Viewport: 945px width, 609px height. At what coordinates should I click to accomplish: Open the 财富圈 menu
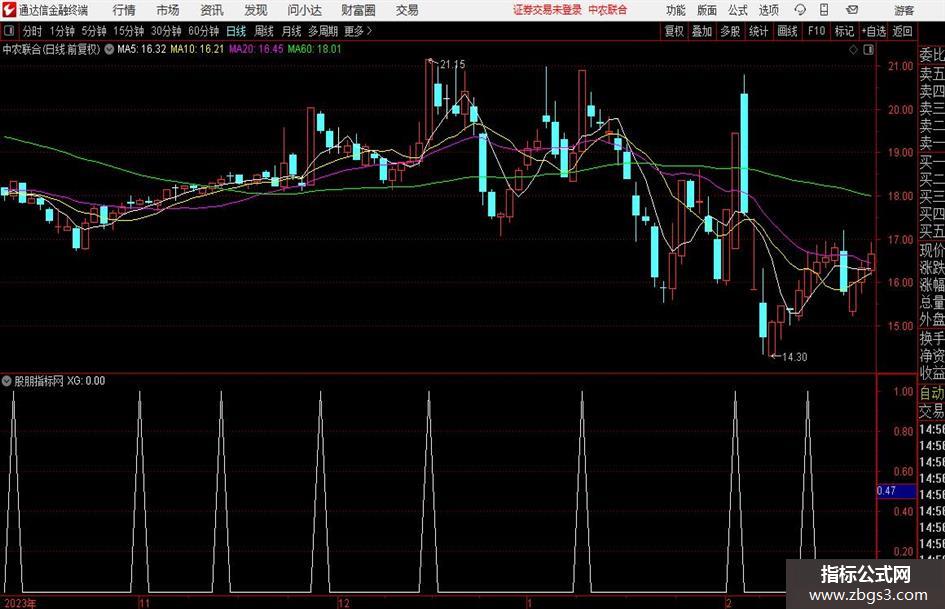click(358, 10)
